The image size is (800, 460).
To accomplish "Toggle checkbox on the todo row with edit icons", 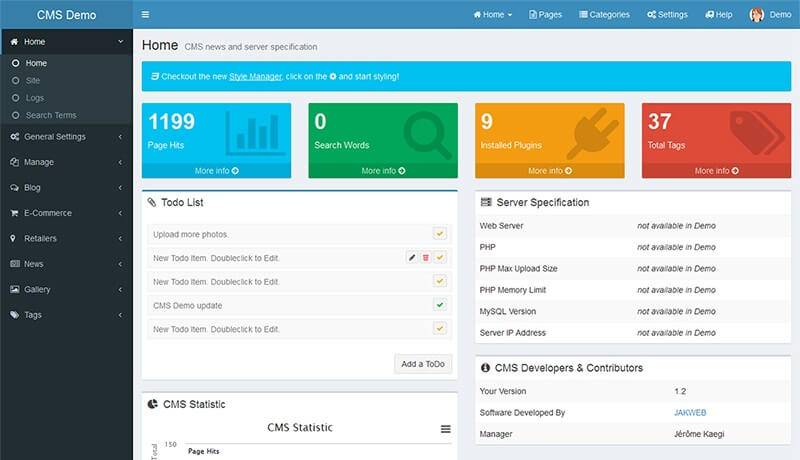I will (439, 258).
